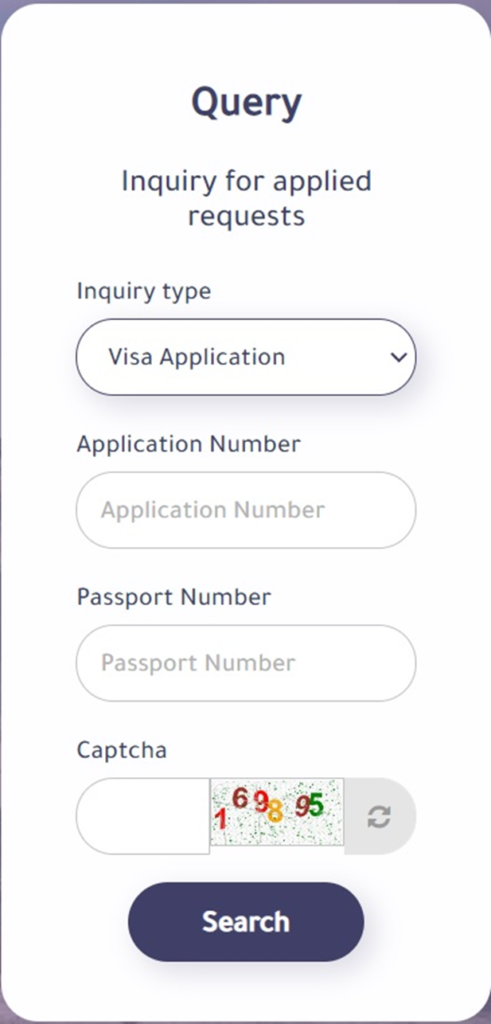The height and width of the screenshot is (1024, 491).
Task: Click the "Inquiry for applied requests" subtitle
Action: click(x=246, y=198)
